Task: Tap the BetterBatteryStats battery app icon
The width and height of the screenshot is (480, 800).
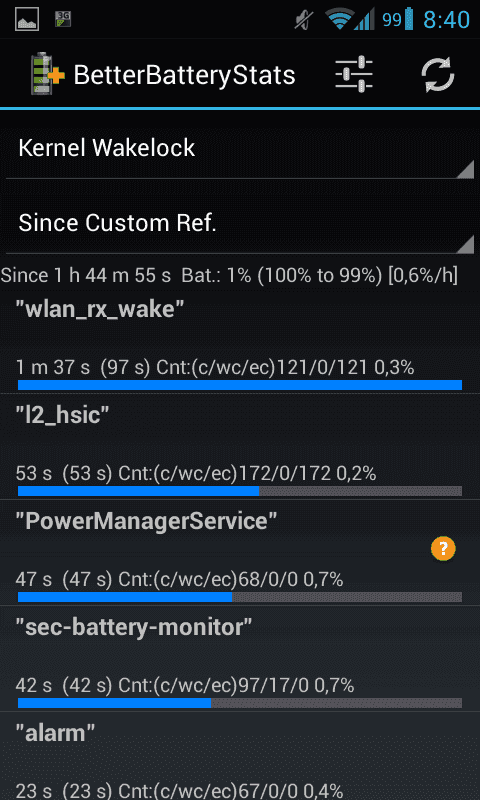Action: 47,74
